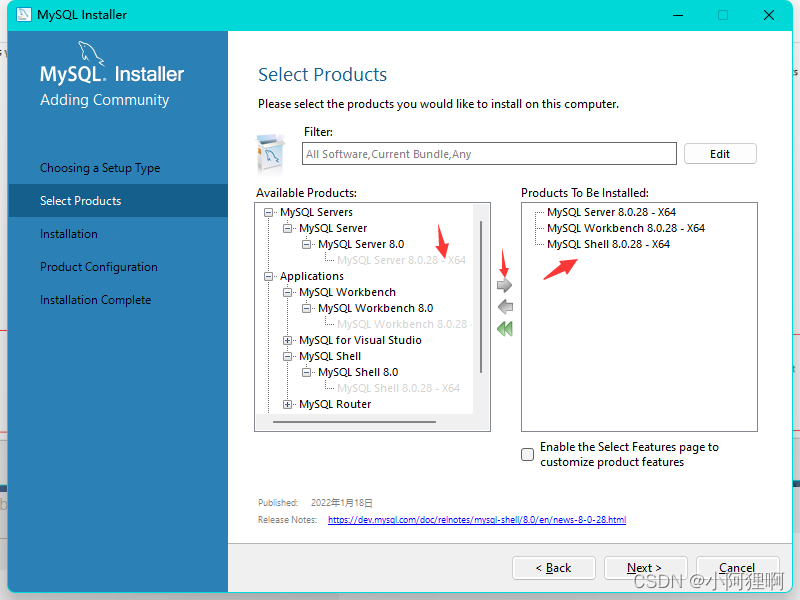
Task: Select MySQL Server 8.0 label in tree
Action: point(361,244)
